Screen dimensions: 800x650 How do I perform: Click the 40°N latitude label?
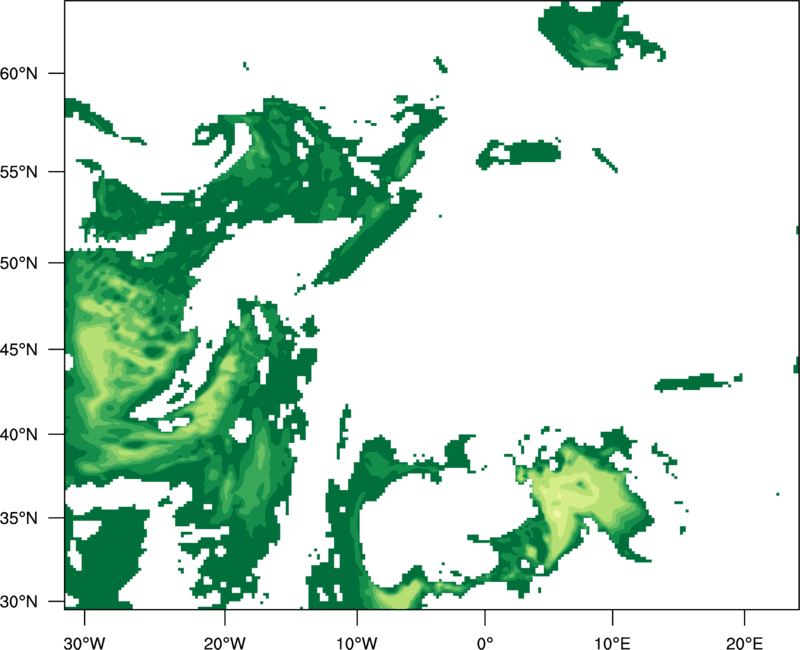tap(19, 435)
